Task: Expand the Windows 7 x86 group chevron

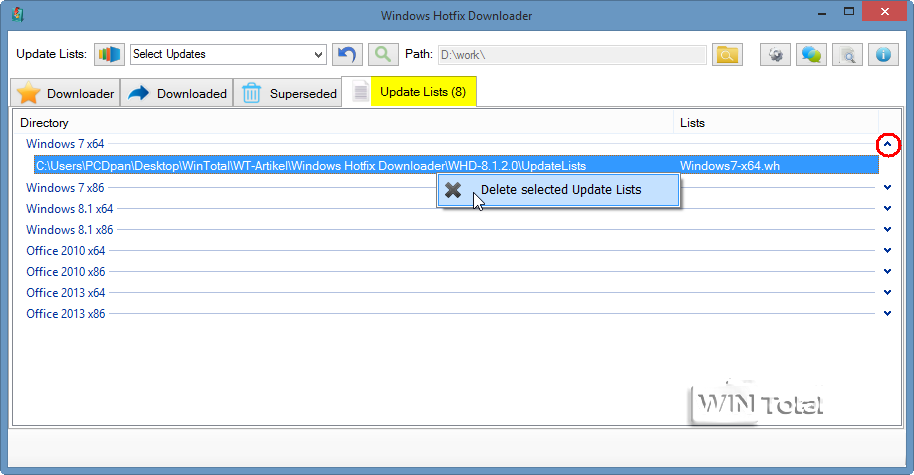Action: 888,188
